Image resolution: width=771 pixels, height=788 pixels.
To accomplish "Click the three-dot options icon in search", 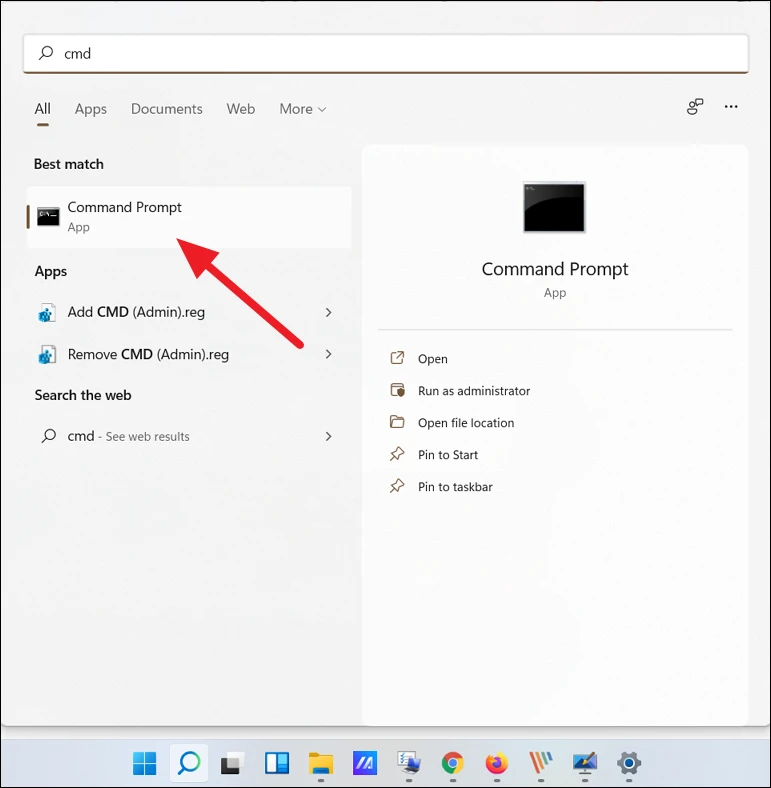I will tap(731, 107).
